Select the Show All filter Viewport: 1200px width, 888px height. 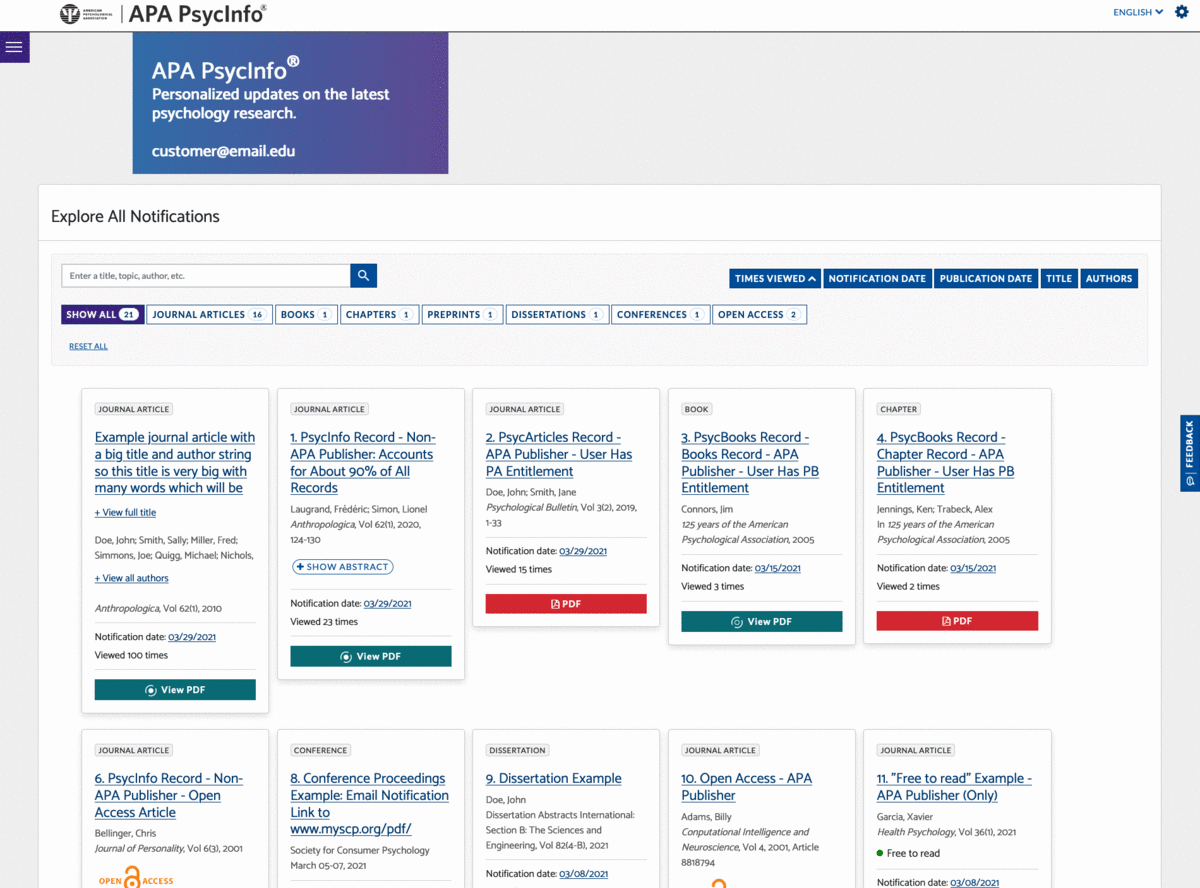tap(102, 314)
